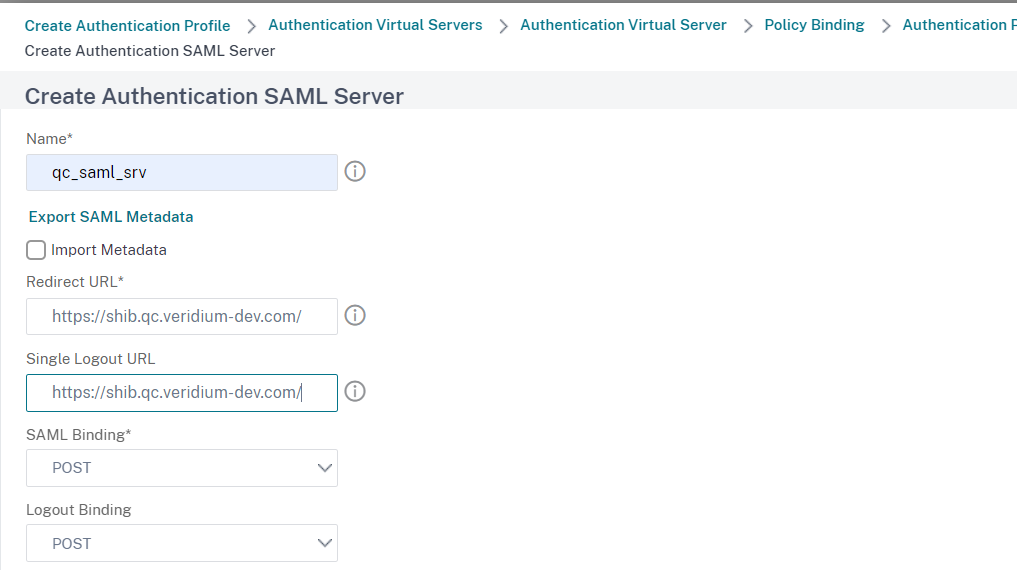Click the small Create Authentication SAML Server breadcrumb text
This screenshot has width=1017, height=570.
coord(149,50)
